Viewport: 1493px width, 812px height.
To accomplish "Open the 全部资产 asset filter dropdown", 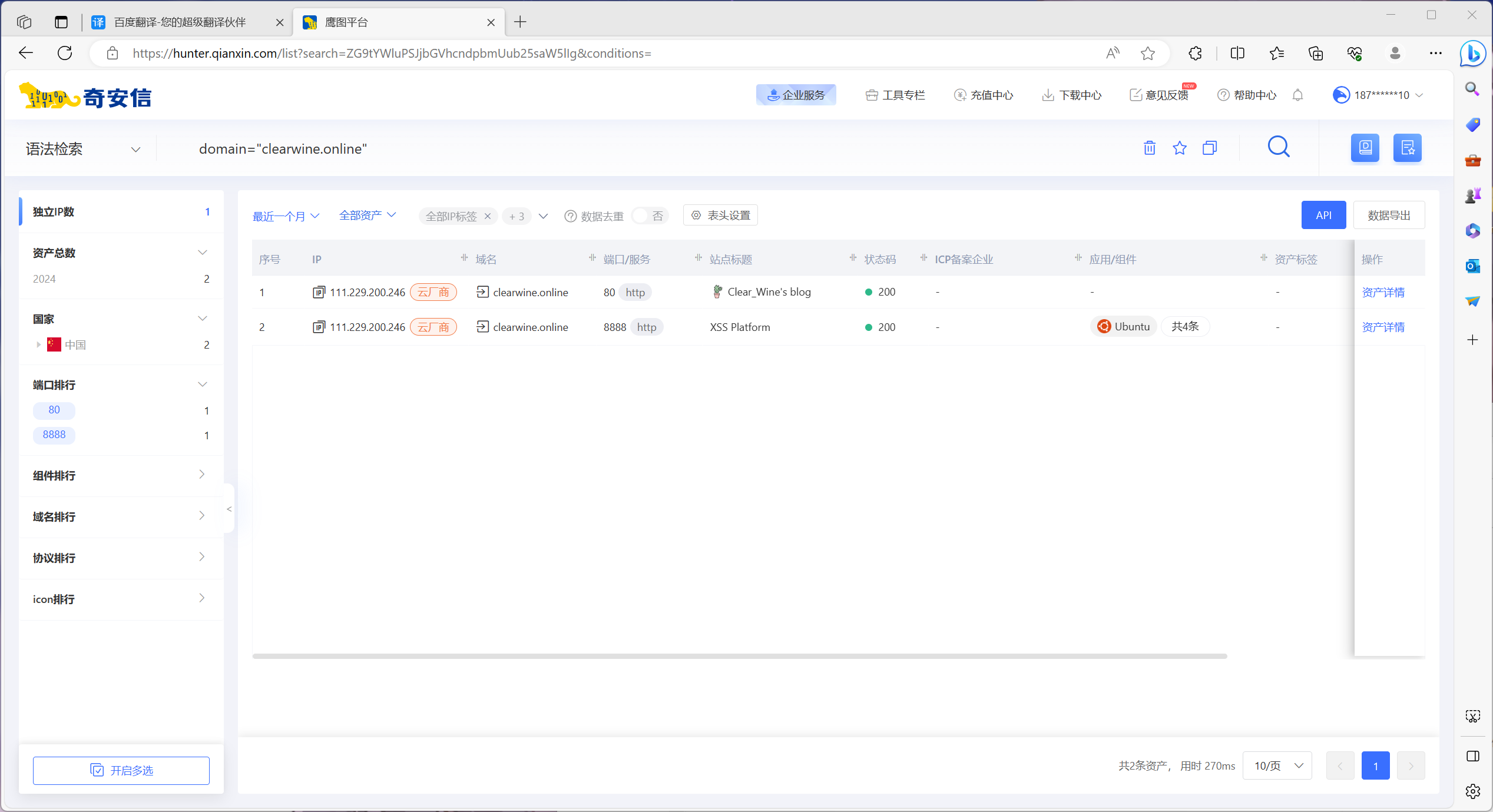I will click(368, 216).
